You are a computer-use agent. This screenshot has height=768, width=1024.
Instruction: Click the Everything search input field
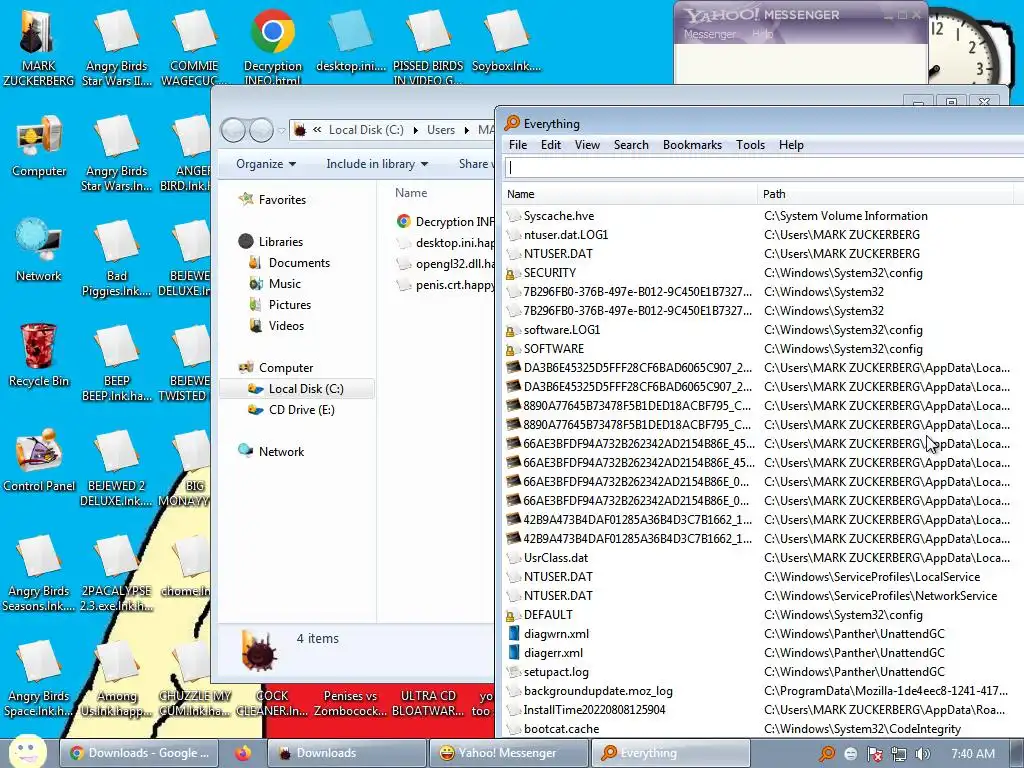point(764,168)
